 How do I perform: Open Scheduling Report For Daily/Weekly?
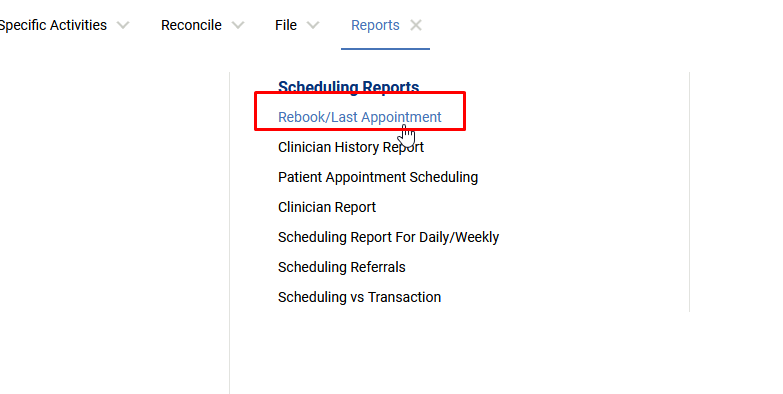pos(389,237)
